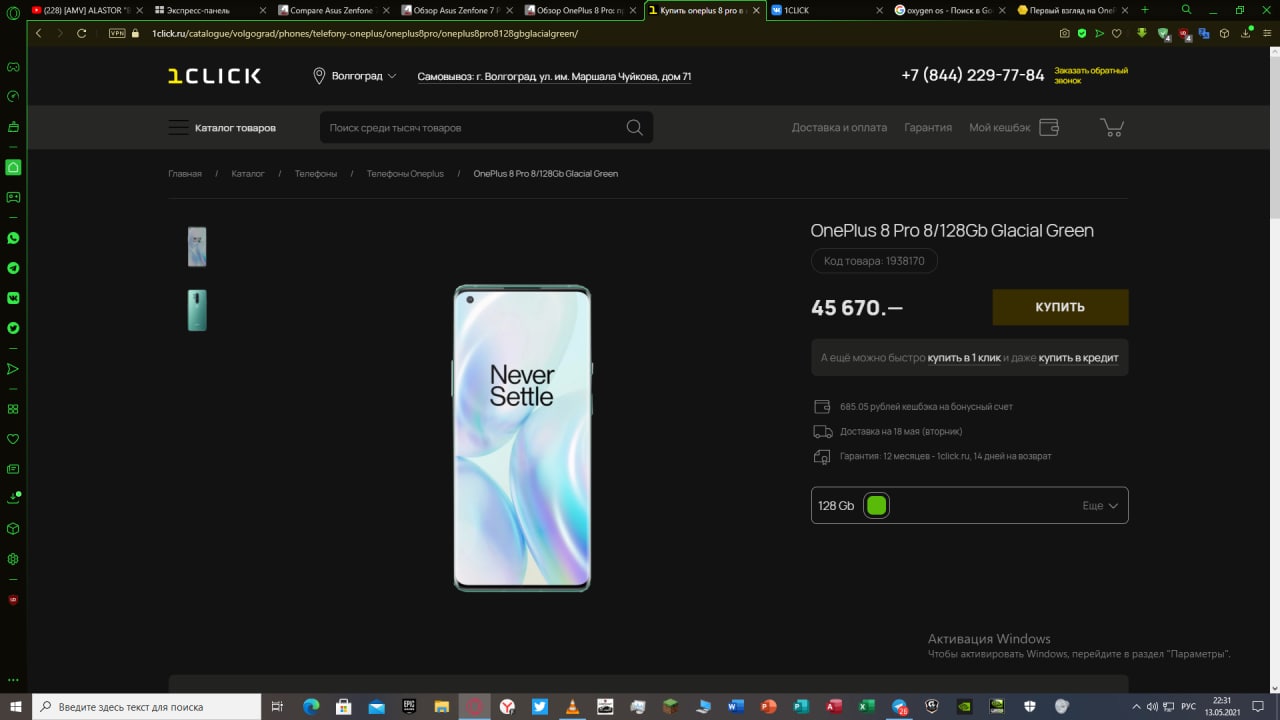Open Excel from the taskbar
This screenshot has width=1280, height=720.
866,706
